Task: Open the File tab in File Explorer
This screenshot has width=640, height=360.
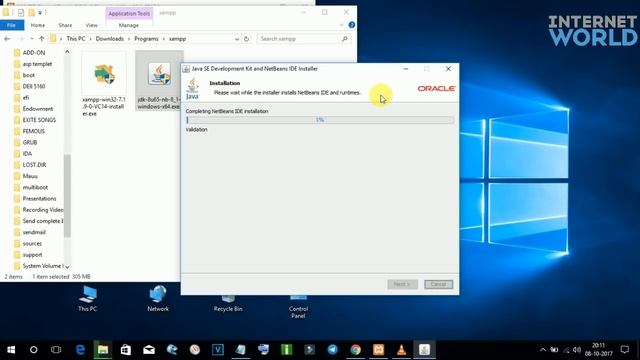Action: point(12,25)
